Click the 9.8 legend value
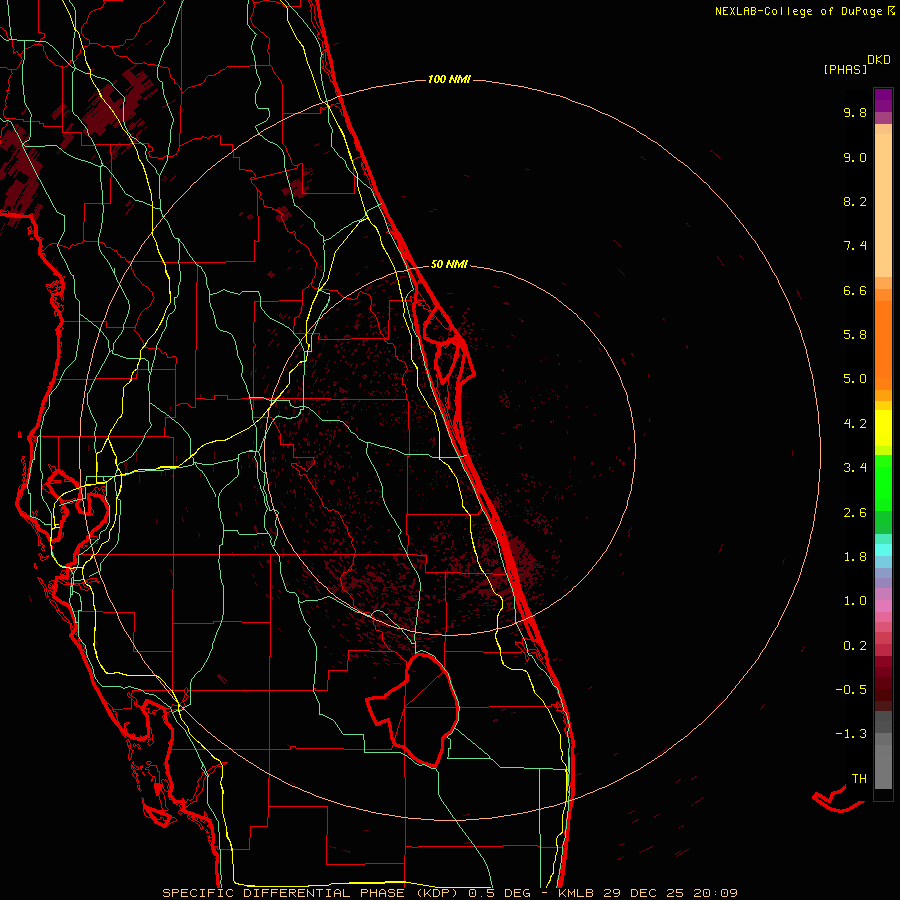 (855, 112)
